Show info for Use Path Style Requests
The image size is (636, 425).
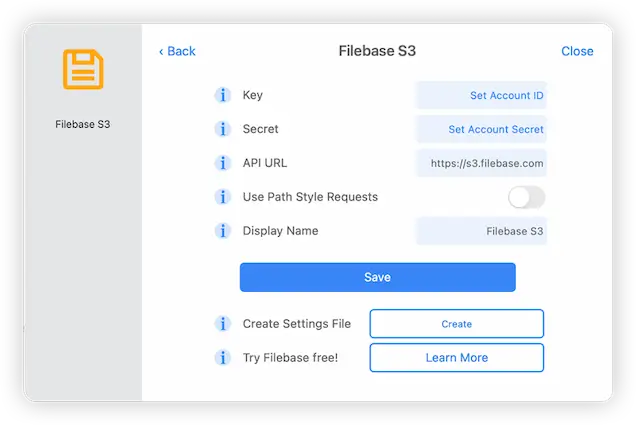(223, 197)
